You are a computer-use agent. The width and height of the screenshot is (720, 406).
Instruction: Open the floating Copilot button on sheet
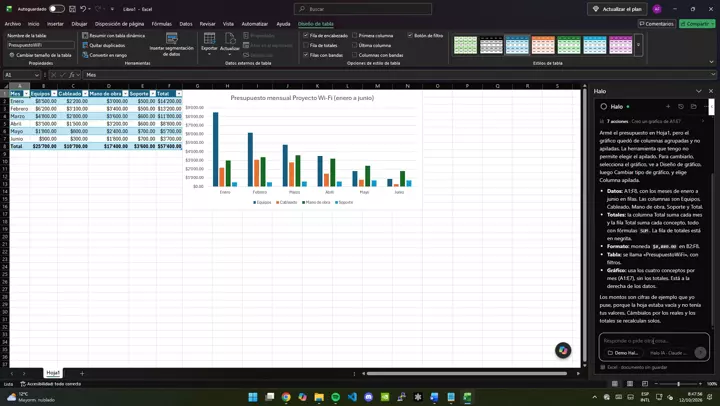pyautogui.click(x=563, y=350)
